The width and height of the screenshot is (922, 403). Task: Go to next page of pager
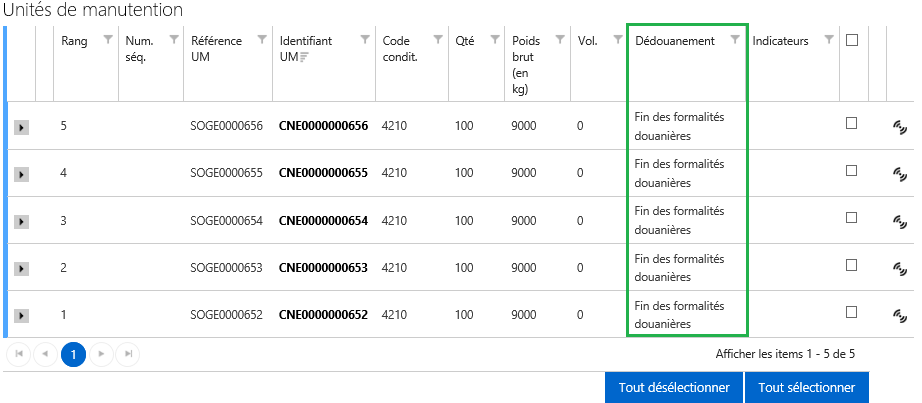tap(101, 354)
